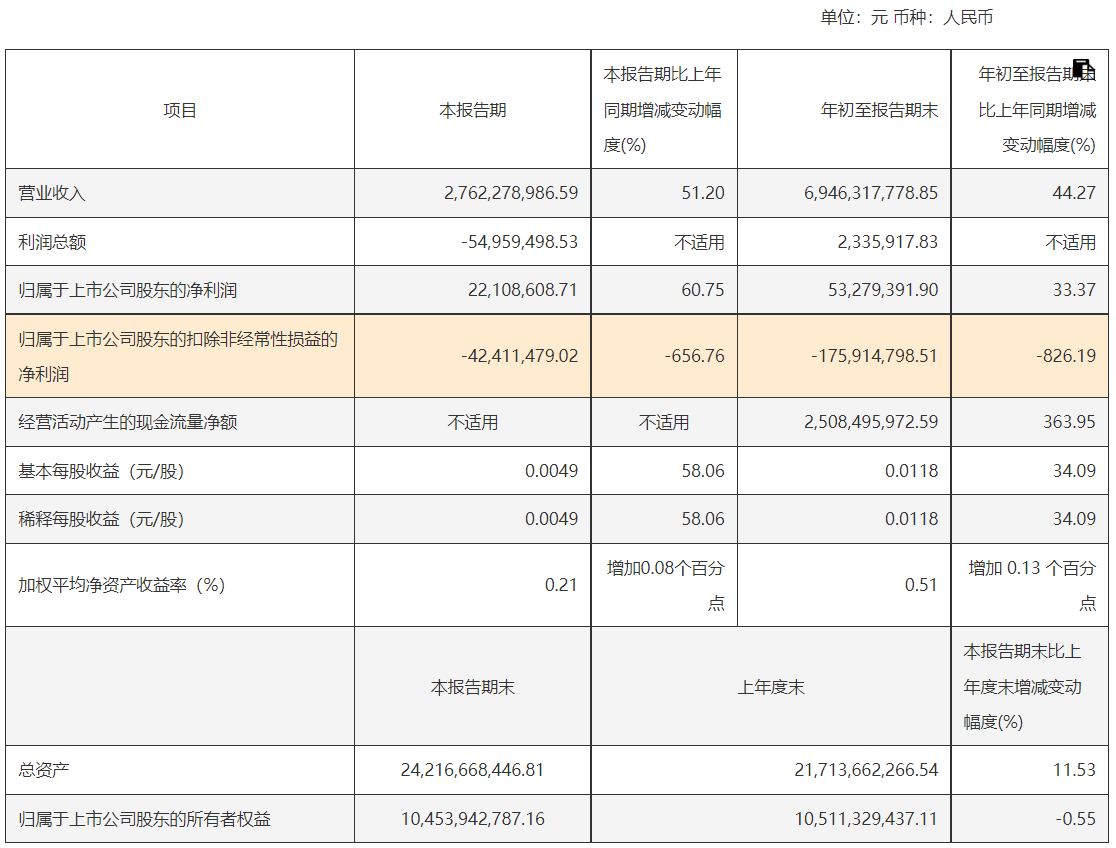Click value -175,914,798.51
Image resolution: width=1116 pixels, height=848 pixels.
click(x=875, y=355)
